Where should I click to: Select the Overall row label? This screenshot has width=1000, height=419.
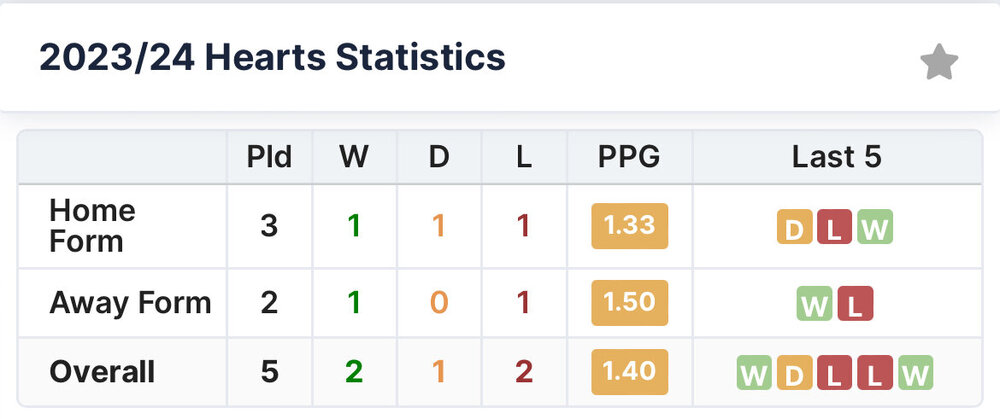[x=102, y=372]
